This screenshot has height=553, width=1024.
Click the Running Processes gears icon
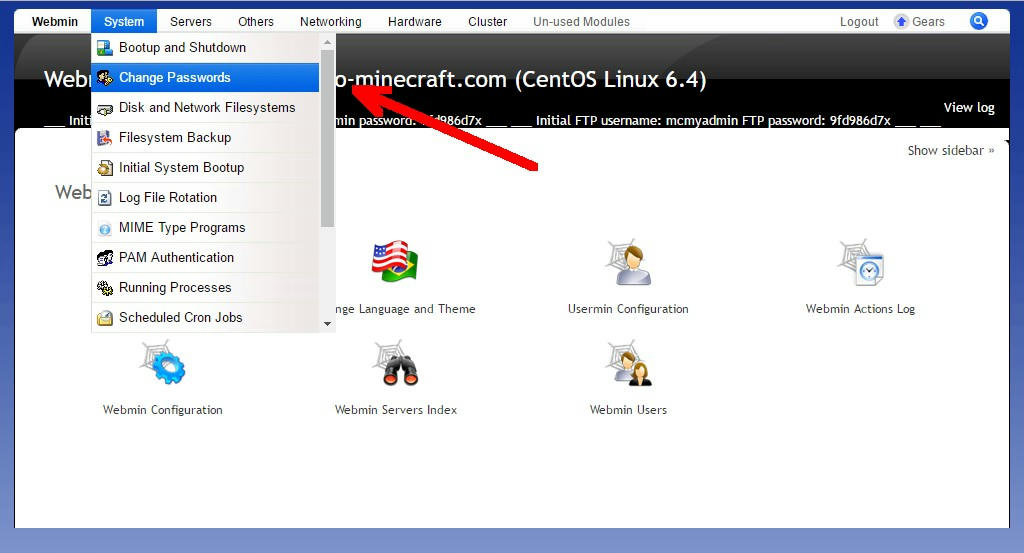pos(104,288)
